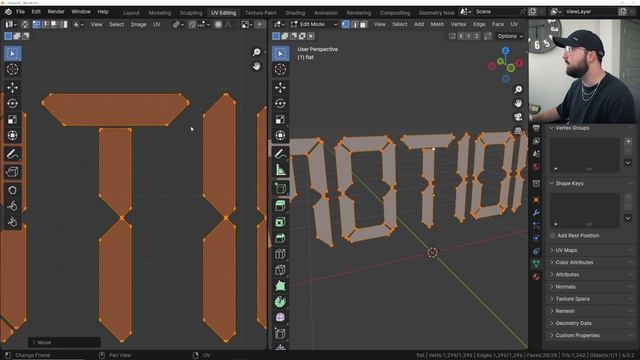Enable the Add Rest Position checkbox
The image size is (640, 360).
coord(553,236)
